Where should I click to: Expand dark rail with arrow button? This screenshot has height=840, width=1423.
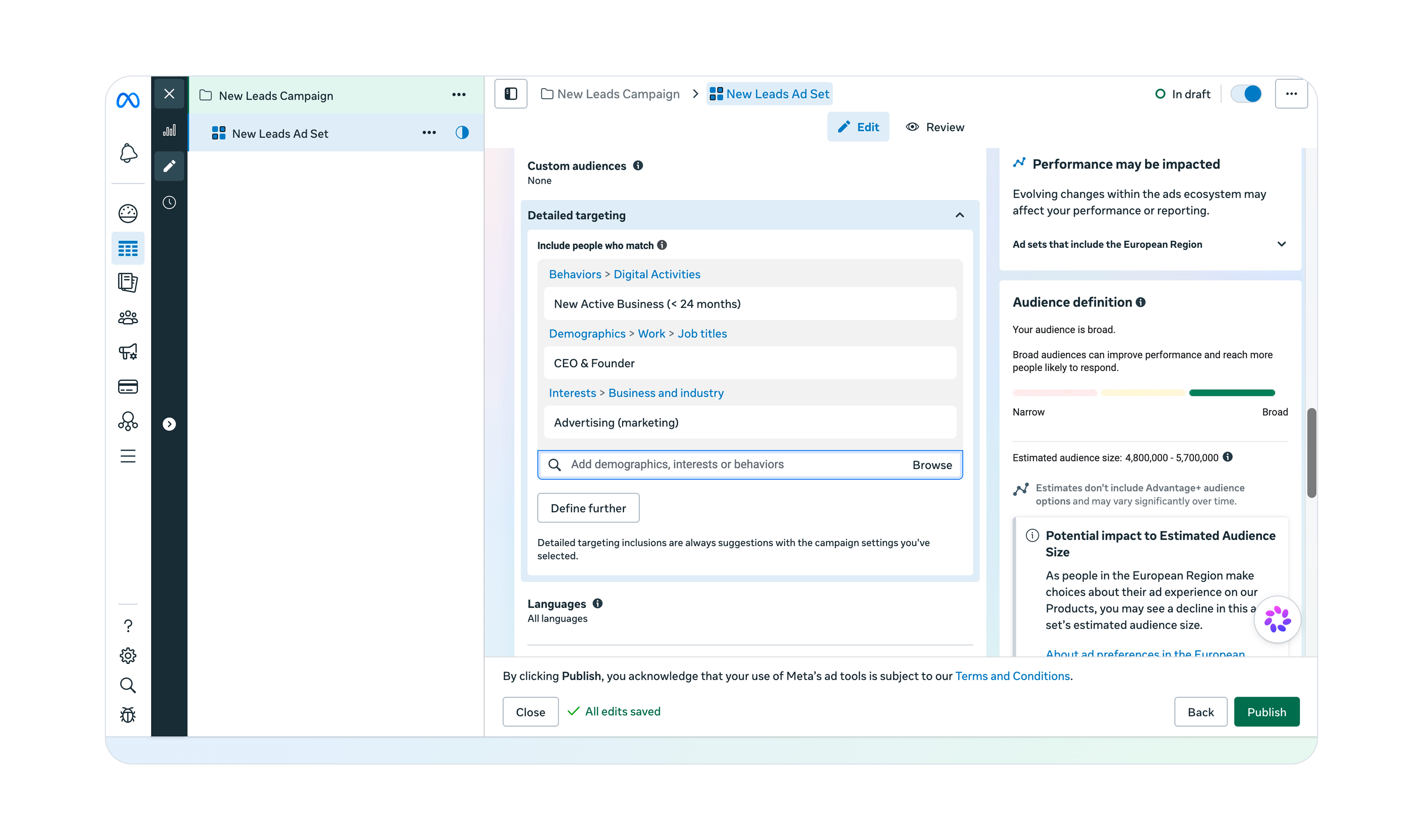point(169,424)
